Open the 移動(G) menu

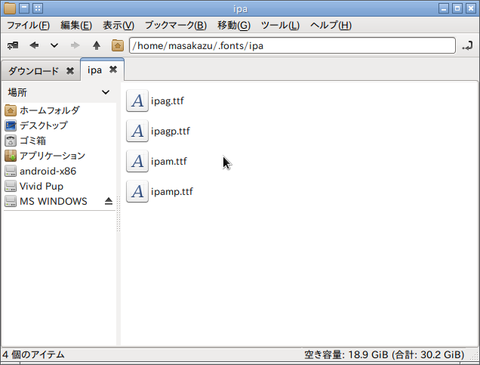tap(234, 25)
